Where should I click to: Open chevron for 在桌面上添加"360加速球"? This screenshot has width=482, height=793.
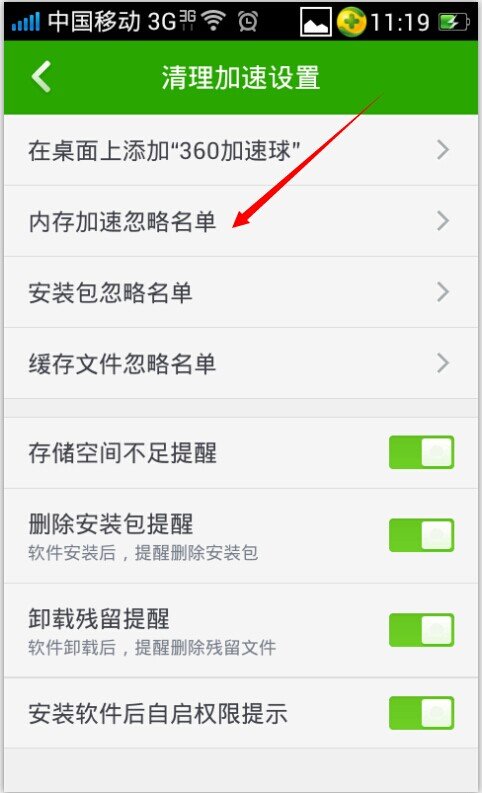pos(443,150)
